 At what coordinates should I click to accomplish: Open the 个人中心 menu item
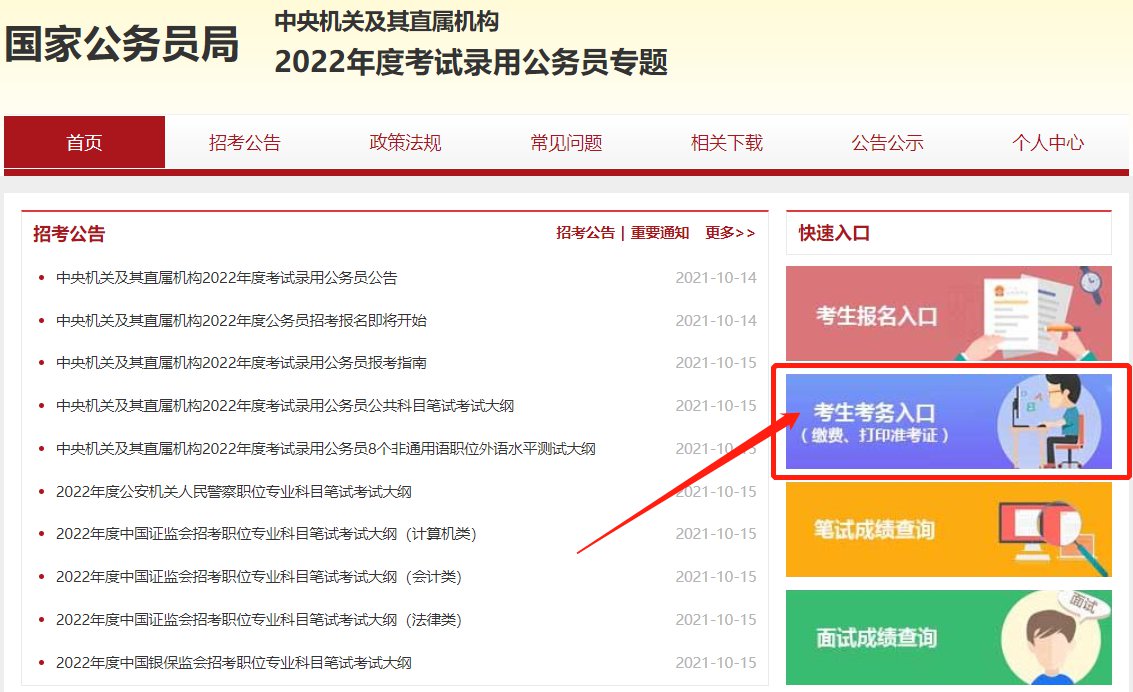(1047, 143)
